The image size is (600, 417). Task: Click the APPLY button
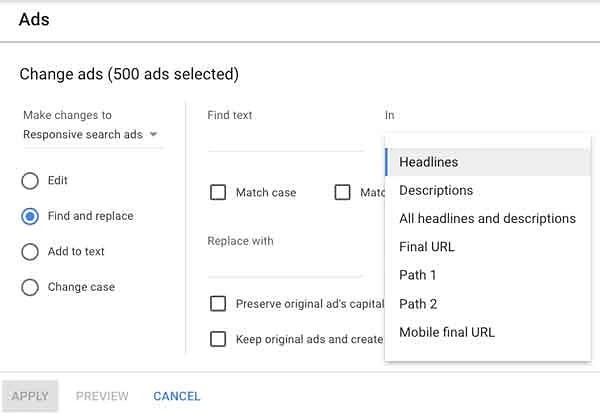coord(30,396)
